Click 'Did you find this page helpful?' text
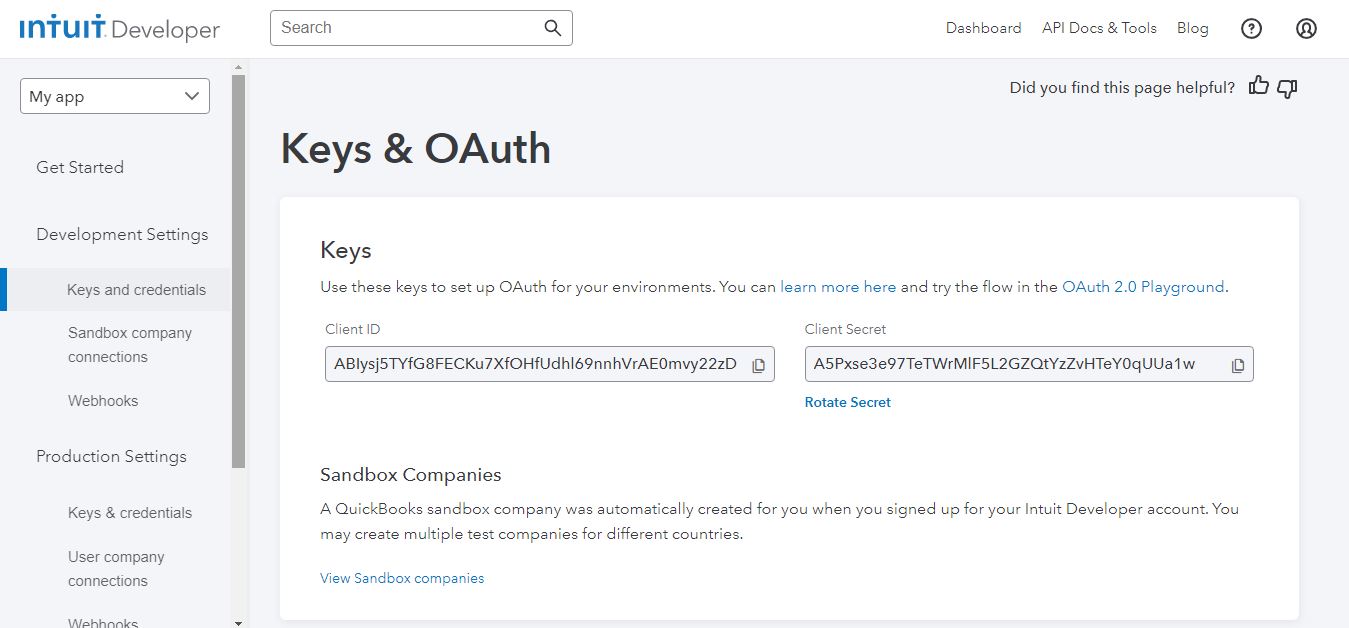1349x628 pixels. click(x=1122, y=88)
